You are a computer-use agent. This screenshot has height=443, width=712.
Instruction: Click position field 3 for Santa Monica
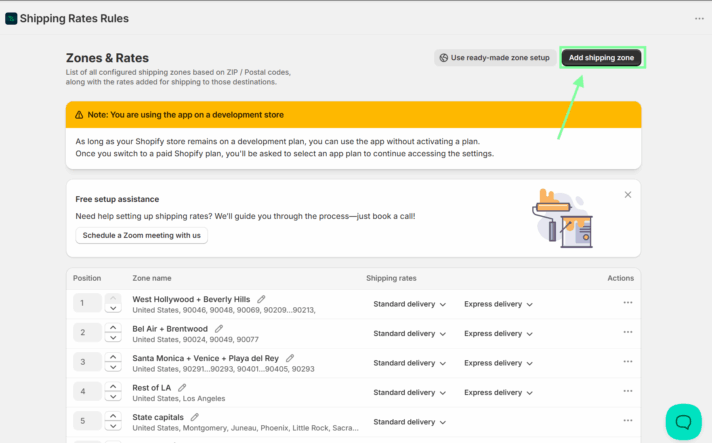pyautogui.click(x=87, y=362)
